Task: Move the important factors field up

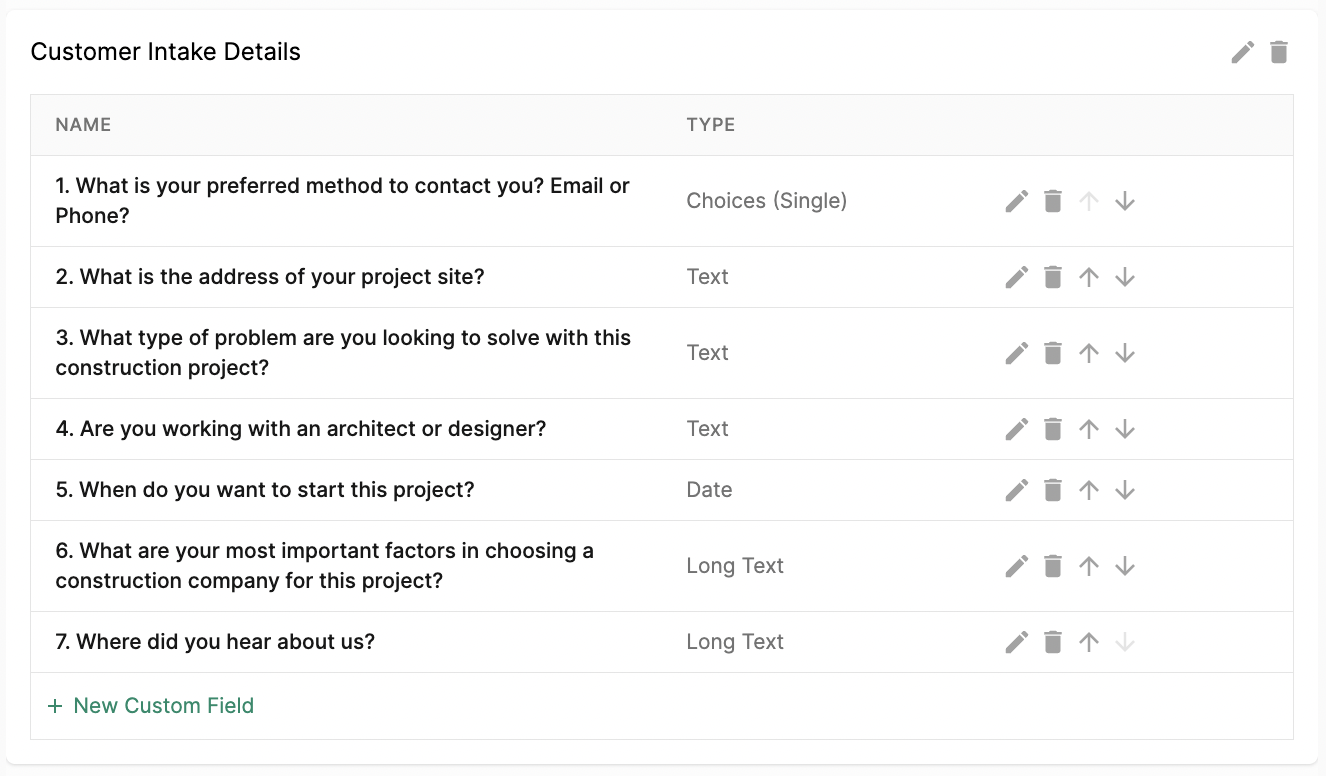Action: 1089,566
